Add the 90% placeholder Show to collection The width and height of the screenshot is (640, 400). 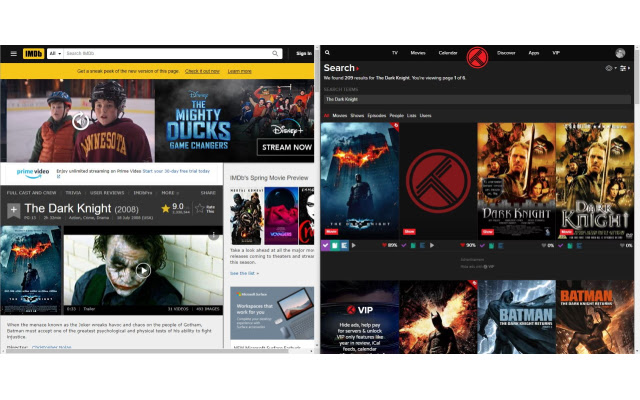click(413, 245)
